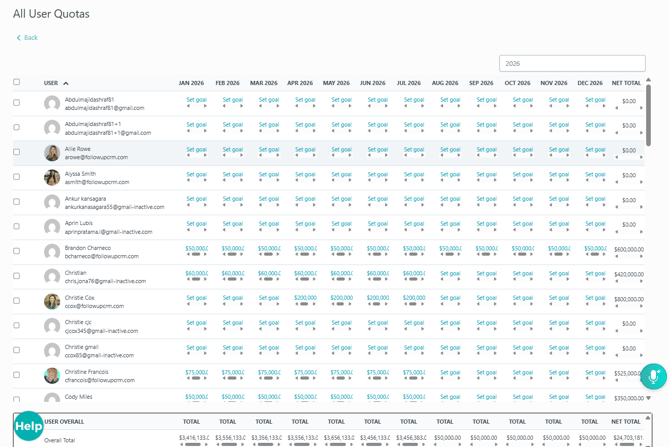Click the Back chevron arrow icon
The height and width of the screenshot is (447, 670).
(x=18, y=38)
